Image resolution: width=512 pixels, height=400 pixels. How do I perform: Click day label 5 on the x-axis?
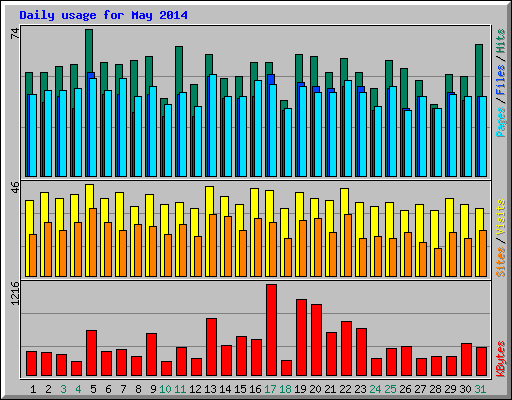(x=93, y=389)
